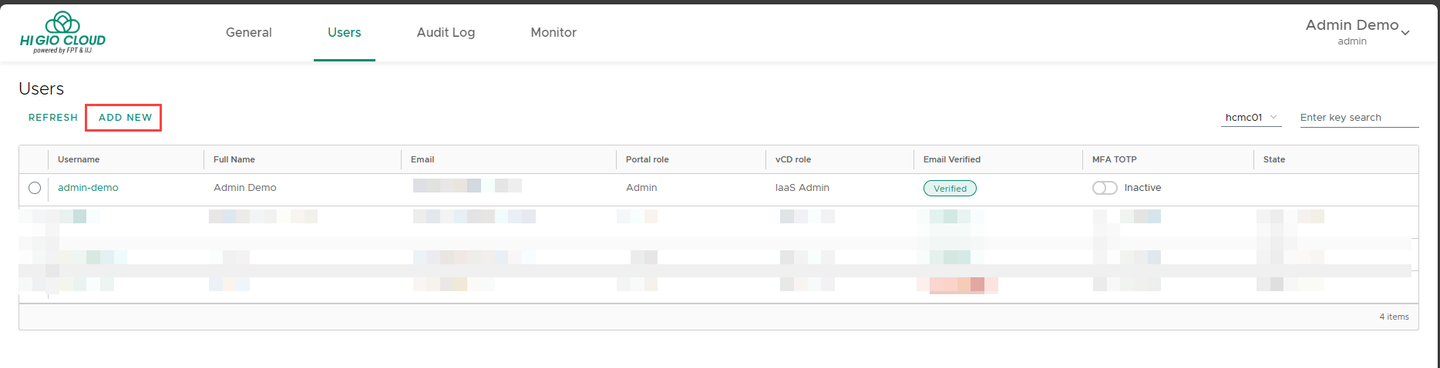
Task: Click the HI GIO CLOUD logo
Action: (x=62, y=32)
